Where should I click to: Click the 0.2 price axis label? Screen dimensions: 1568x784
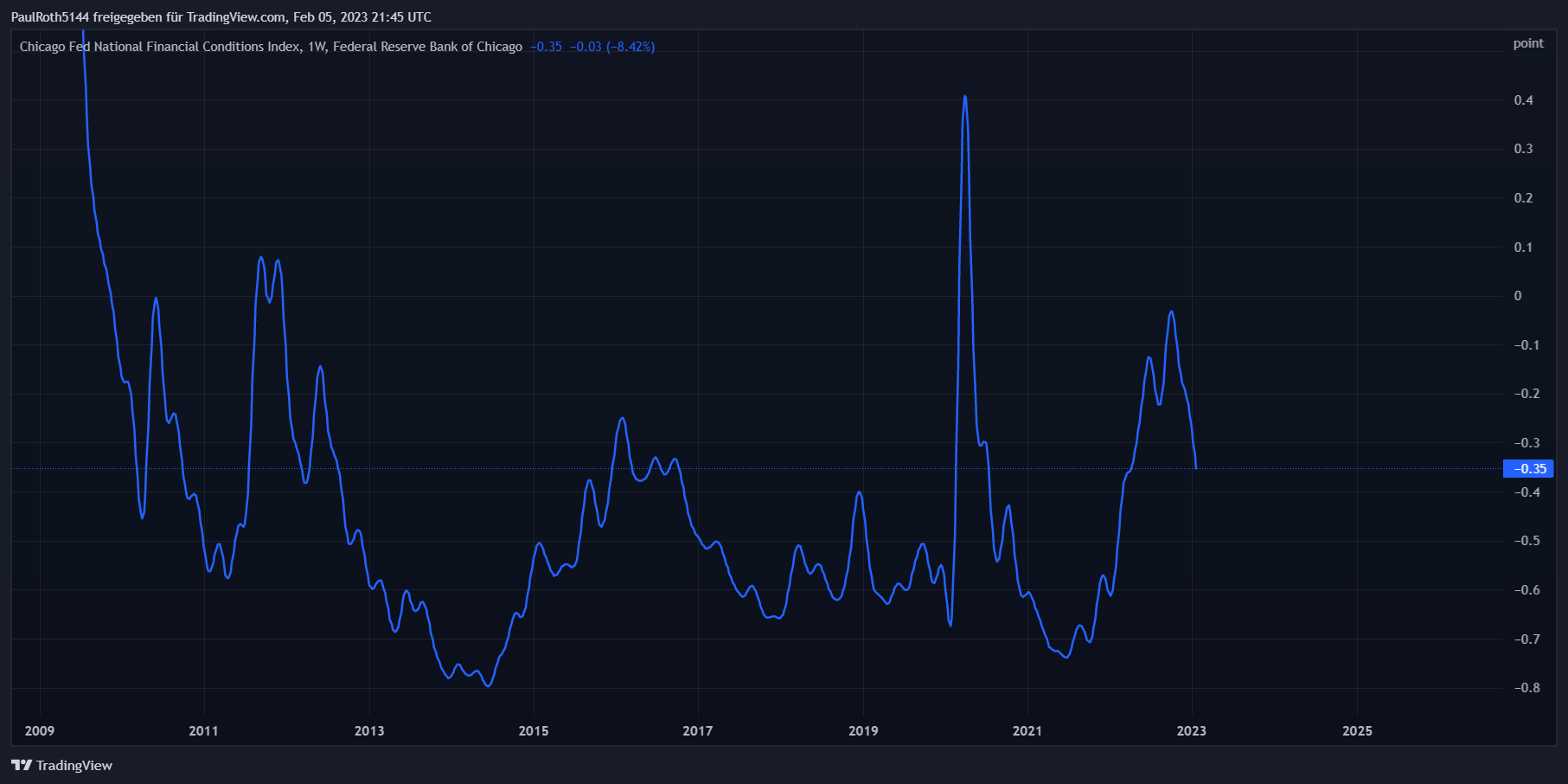point(1523,198)
